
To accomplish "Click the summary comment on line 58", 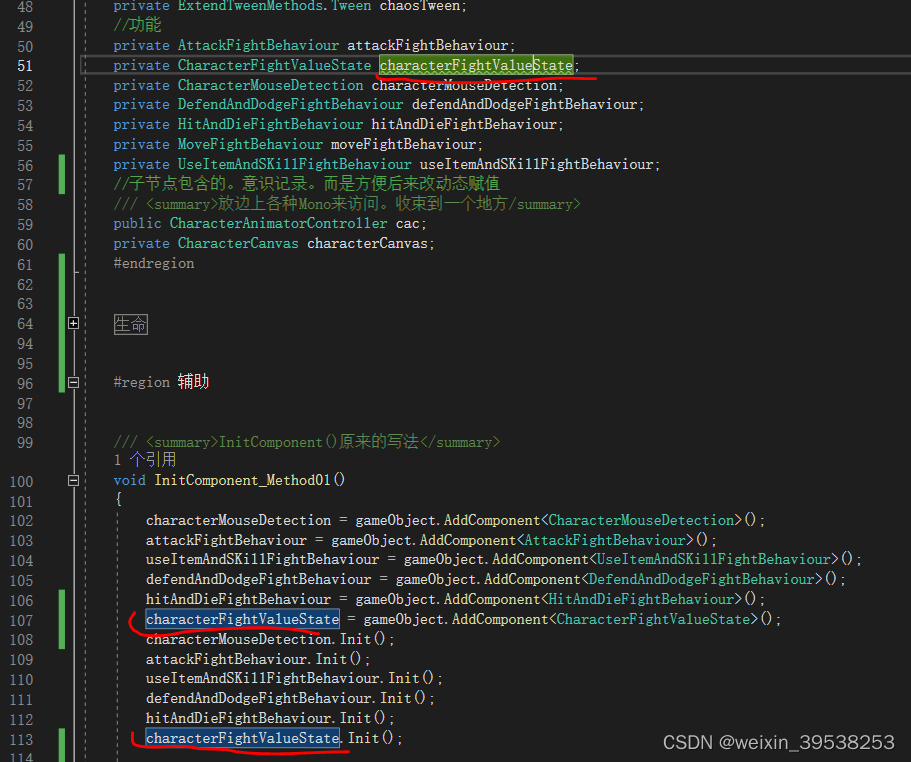I will [x=347, y=204].
